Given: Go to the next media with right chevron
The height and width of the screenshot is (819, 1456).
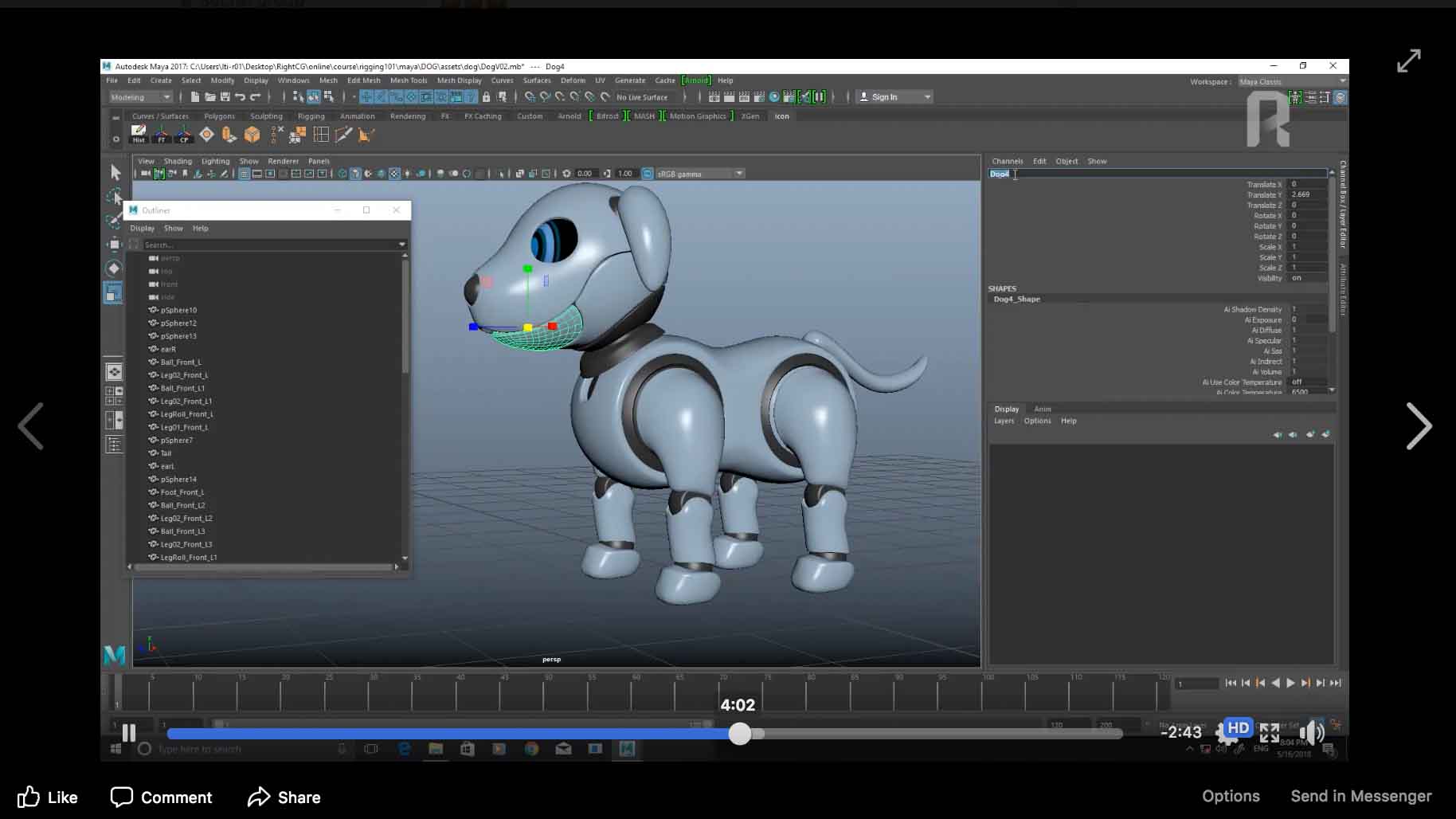Looking at the screenshot, I should pos(1418,426).
